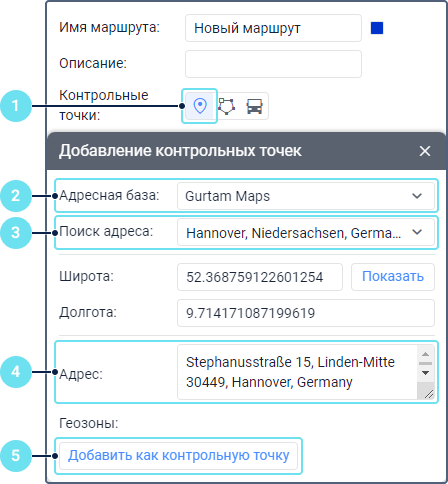Image resolution: width=448 pixels, height=484 pixels.
Task: Click into the Долгота coordinate field
Action: (x=306, y=313)
